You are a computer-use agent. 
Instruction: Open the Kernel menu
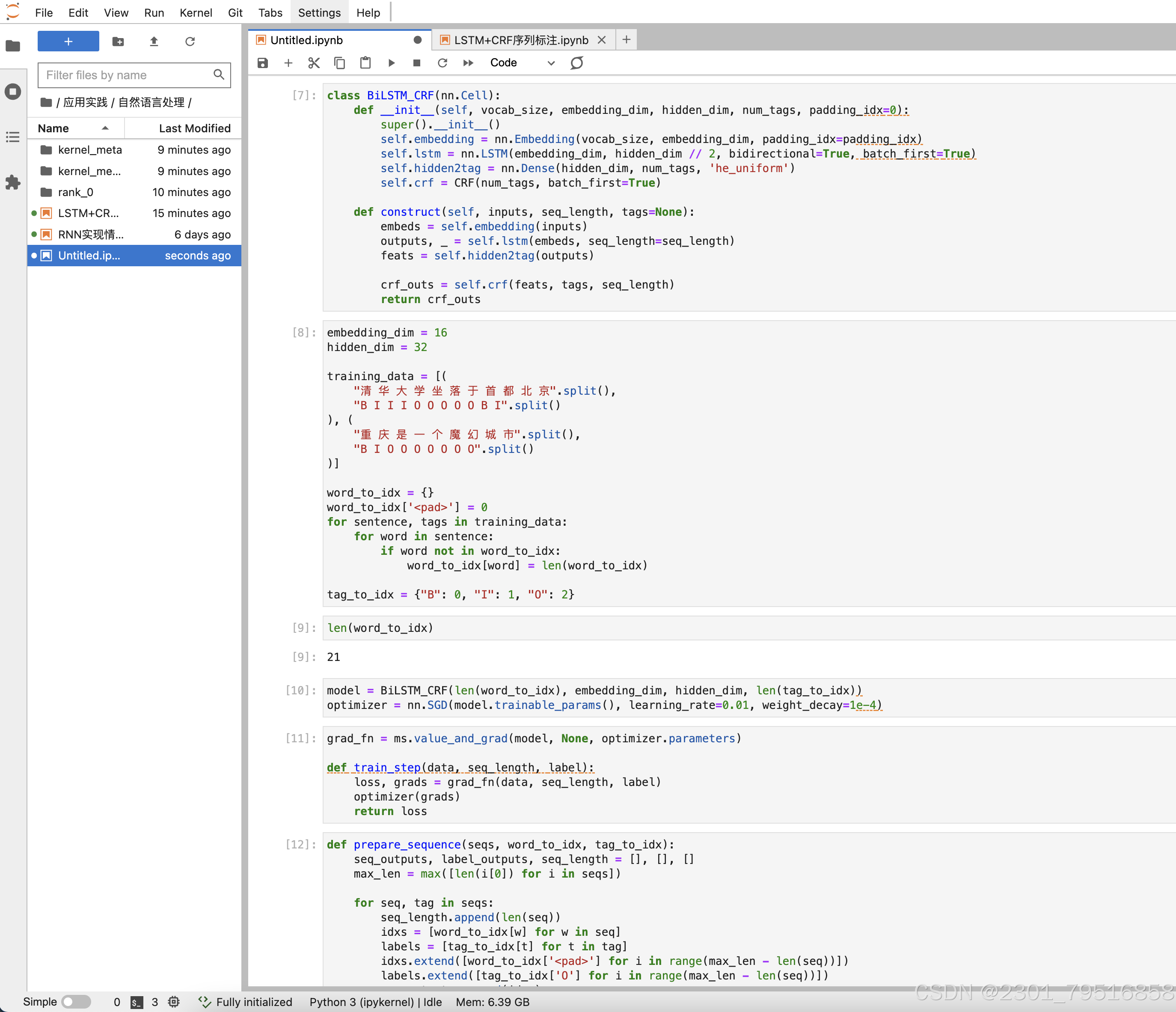coord(195,12)
